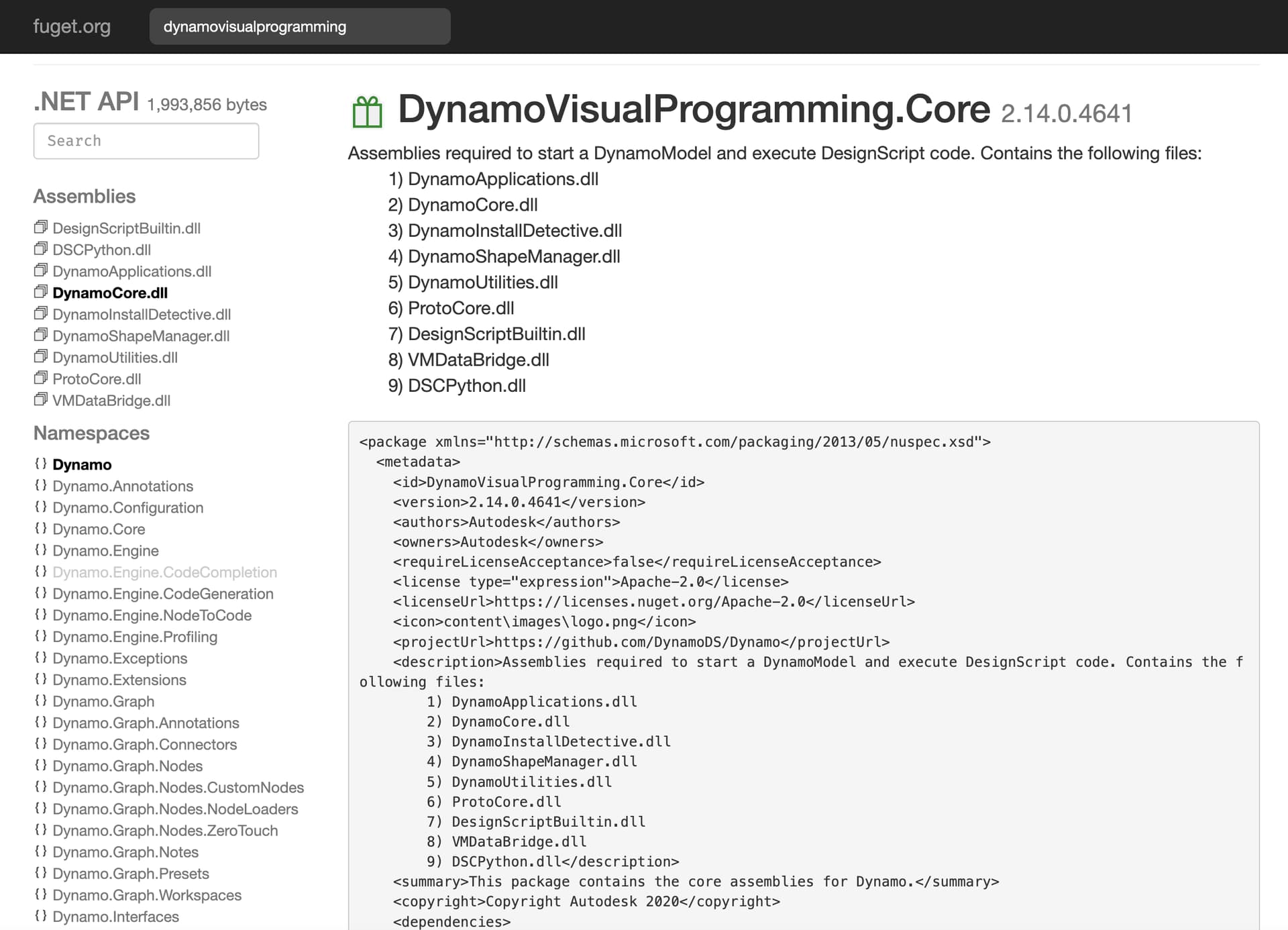Select the Dynamo.Exceptions namespace
This screenshot has width=1288, height=930.
tap(119, 658)
